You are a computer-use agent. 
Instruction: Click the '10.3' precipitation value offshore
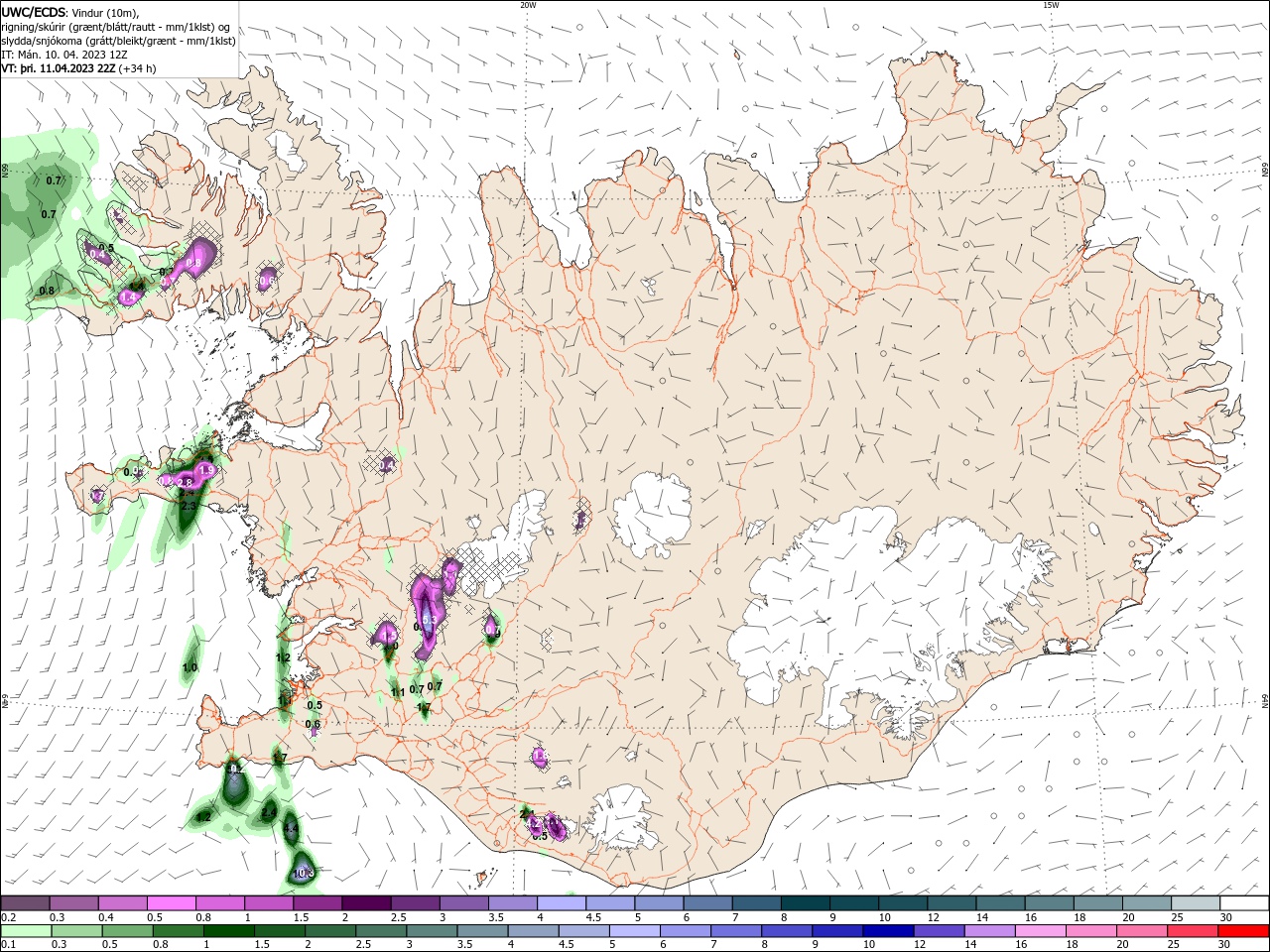coord(305,873)
